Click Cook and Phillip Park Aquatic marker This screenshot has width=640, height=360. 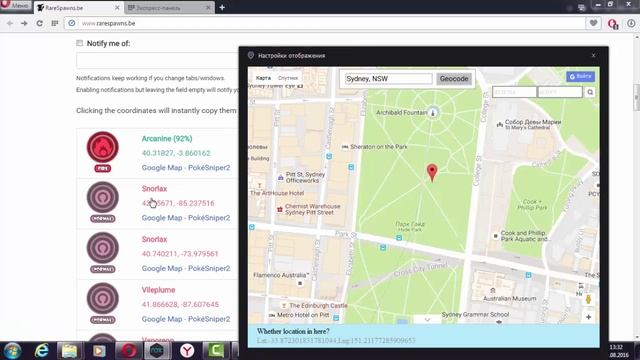coord(496,236)
